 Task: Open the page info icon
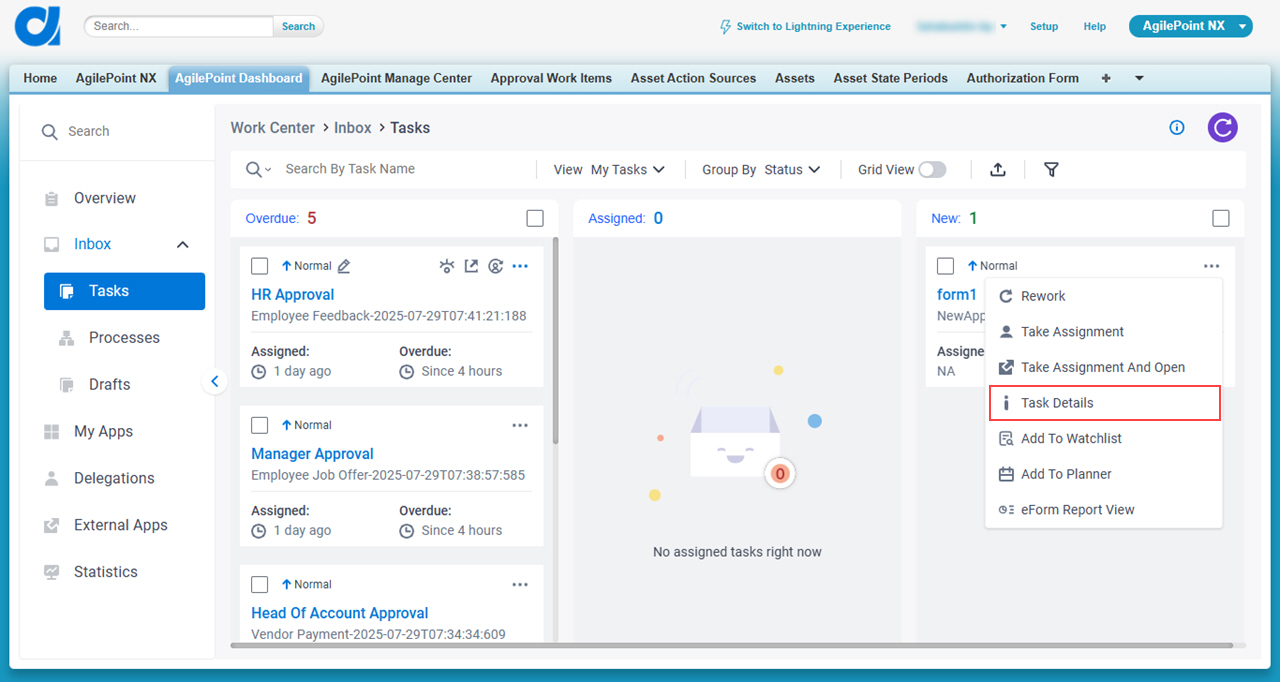tap(1177, 127)
